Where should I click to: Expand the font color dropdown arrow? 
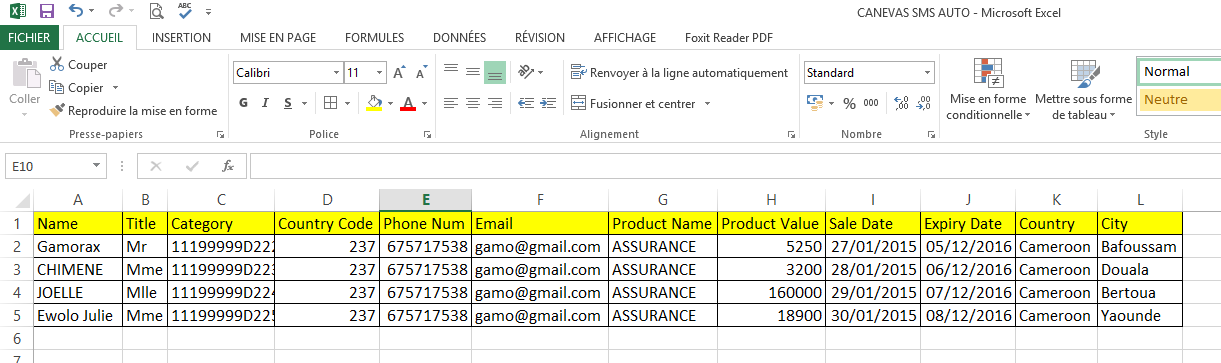click(x=424, y=104)
